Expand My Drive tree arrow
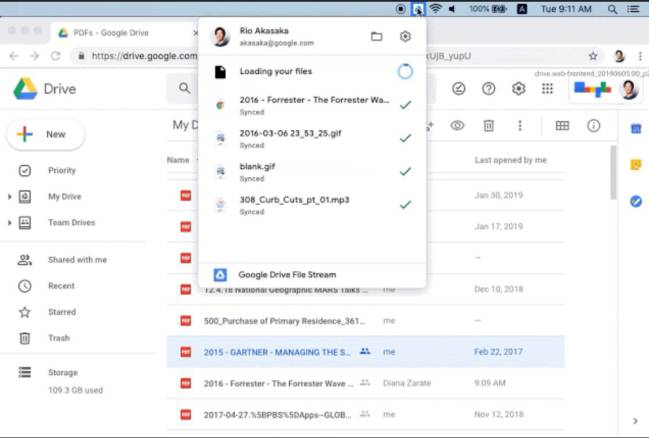Screen dimensions: 649x438 point(10,197)
